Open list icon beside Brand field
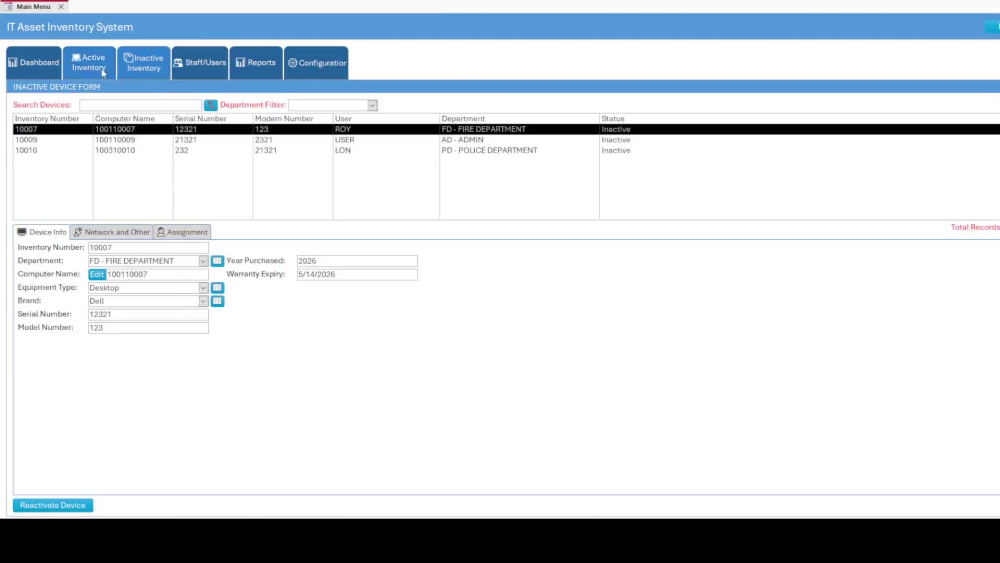The width and height of the screenshot is (1000, 563). pyautogui.click(x=217, y=301)
